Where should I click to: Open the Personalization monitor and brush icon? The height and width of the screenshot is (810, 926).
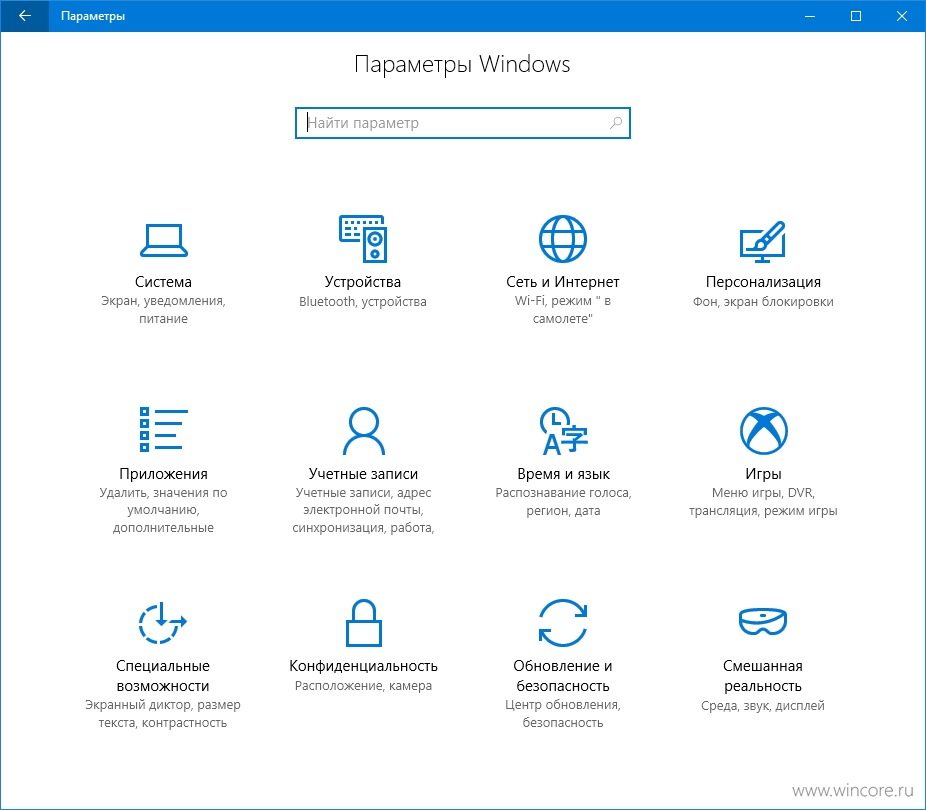pos(762,241)
